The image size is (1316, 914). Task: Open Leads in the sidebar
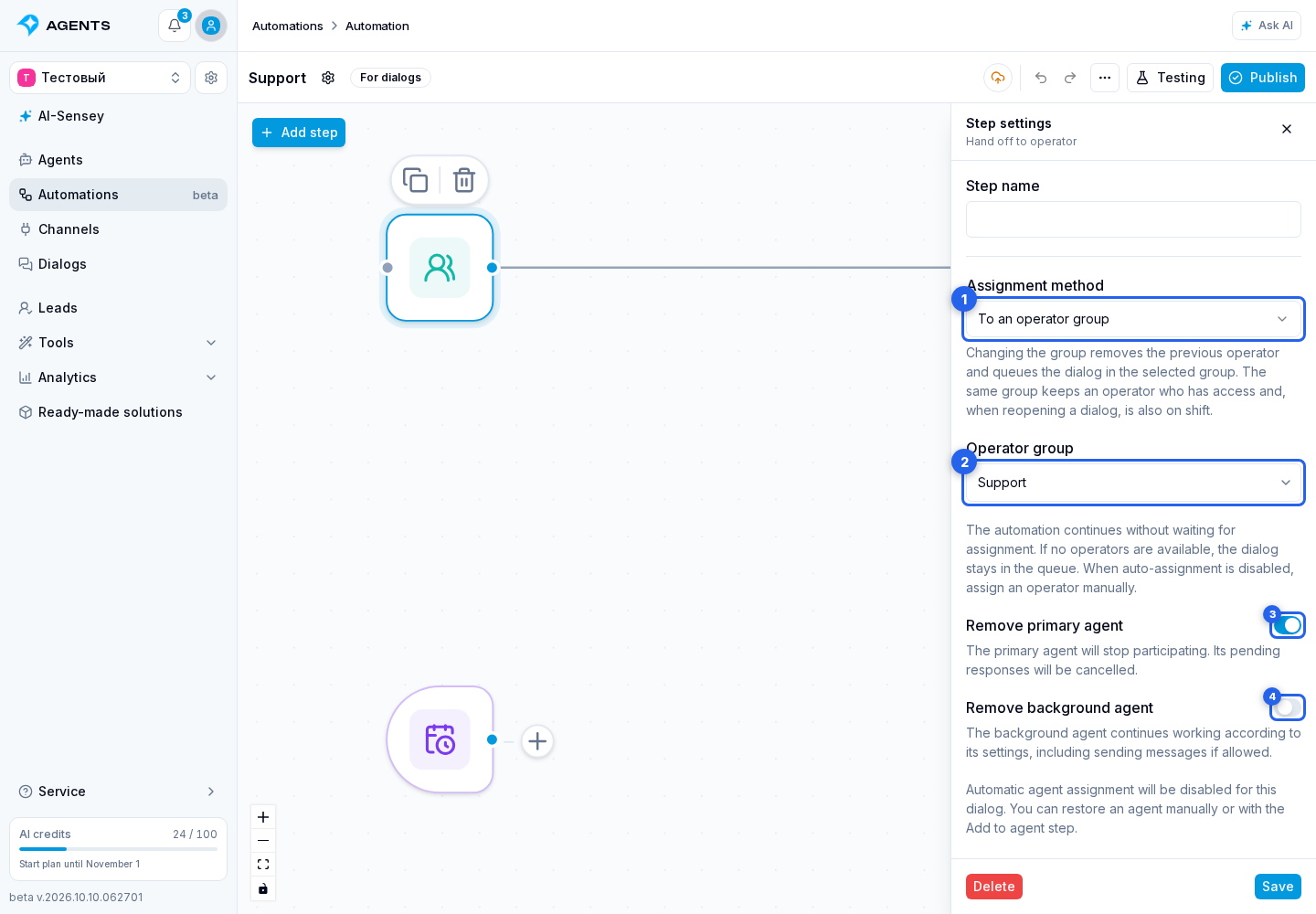[118, 308]
